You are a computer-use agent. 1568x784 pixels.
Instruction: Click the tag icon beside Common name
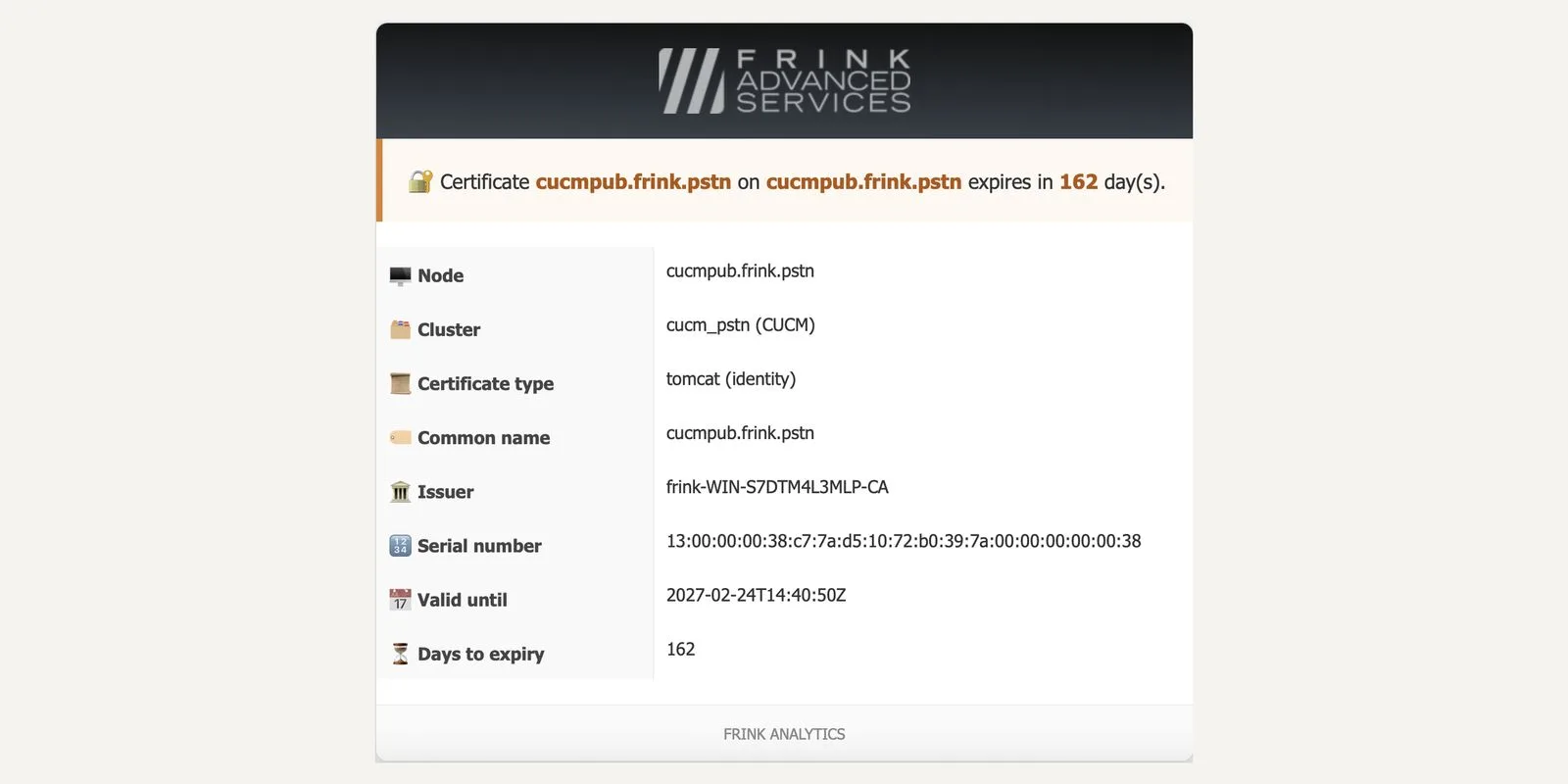click(x=400, y=437)
